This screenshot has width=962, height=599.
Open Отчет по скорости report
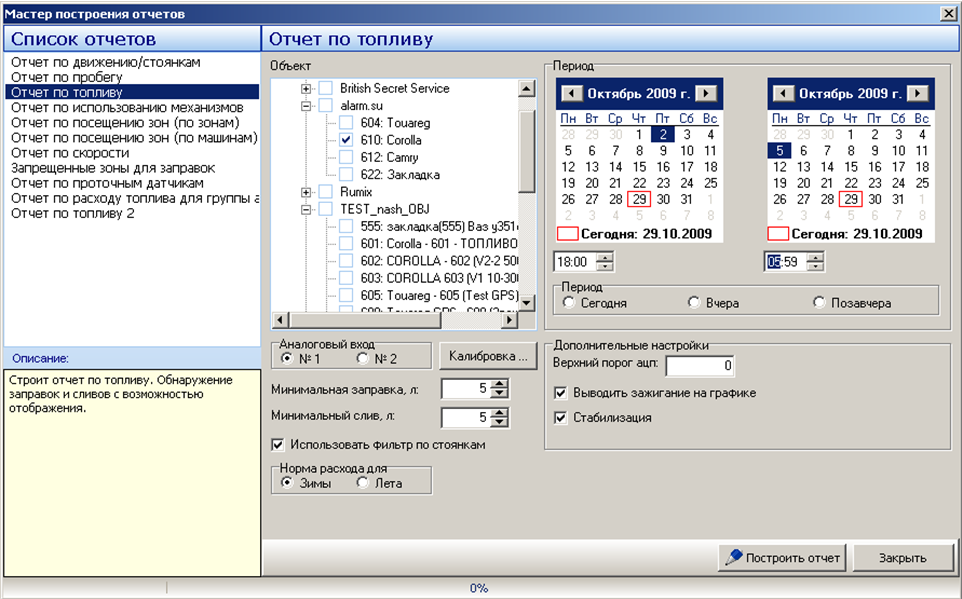point(70,153)
